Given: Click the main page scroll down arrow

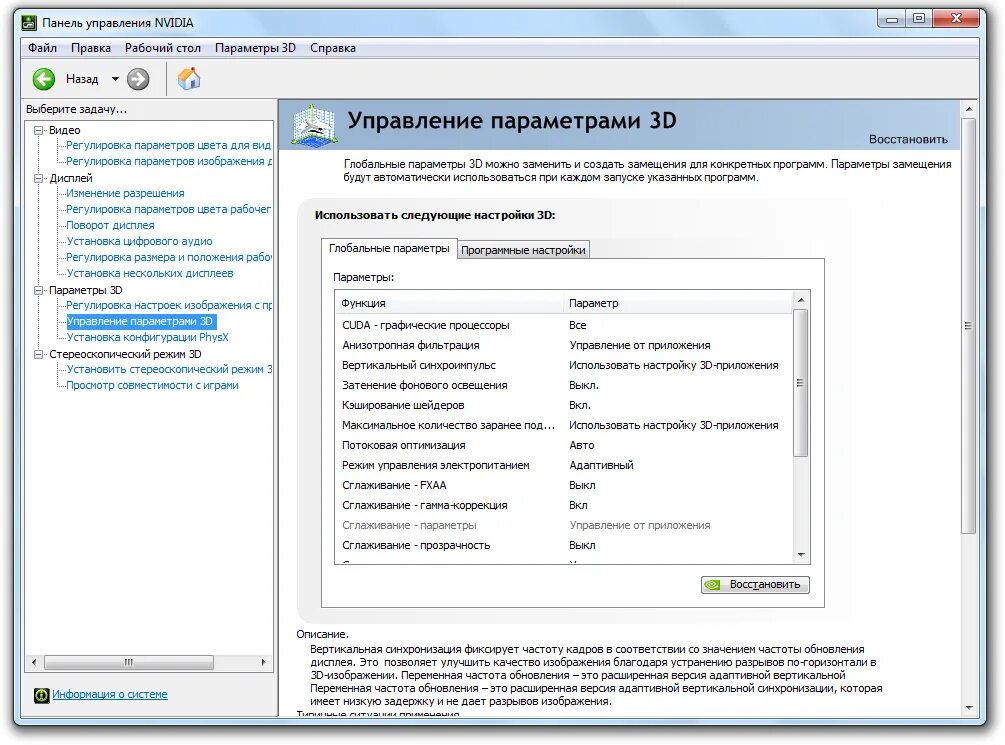Looking at the screenshot, I should pos(968,708).
